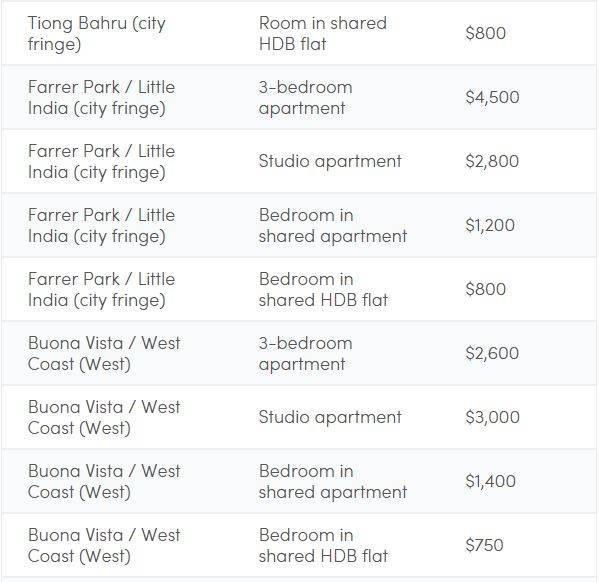600x582 pixels.
Task: Select "Bedroom in shared HDB flat" in the $750 row
Action: 322,545
